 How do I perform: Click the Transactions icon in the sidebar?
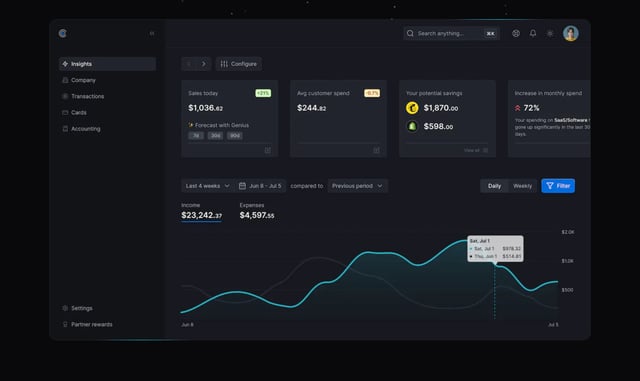pyautogui.click(x=65, y=96)
